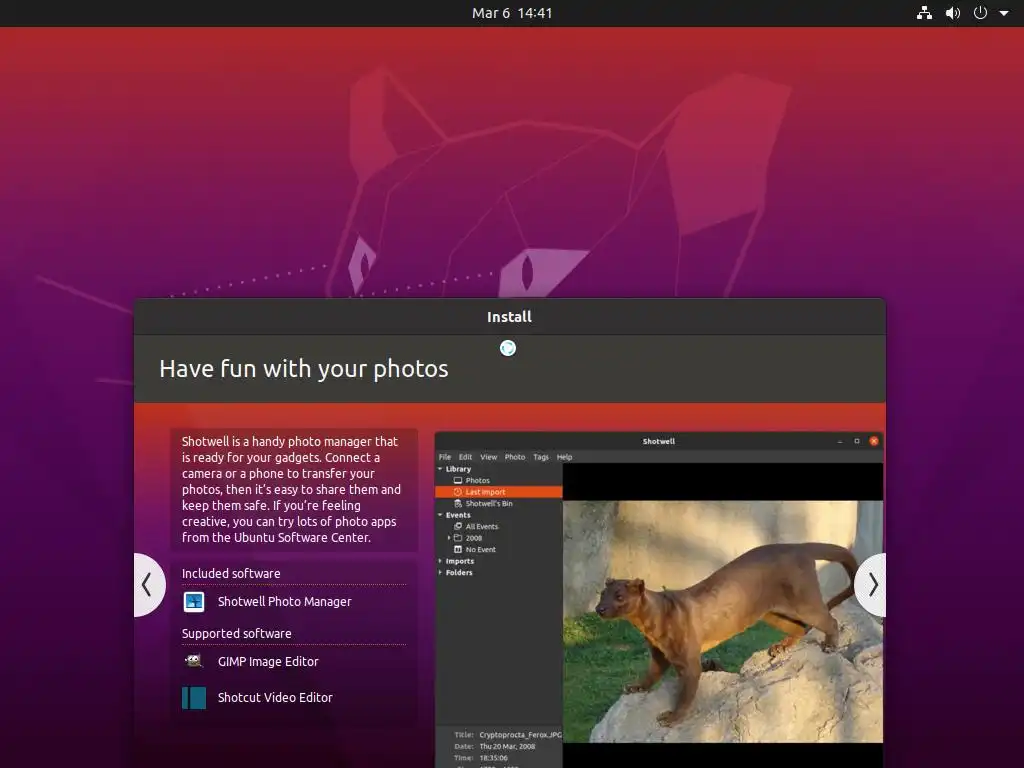Select Shotwell's Bin tree item

click(488, 504)
